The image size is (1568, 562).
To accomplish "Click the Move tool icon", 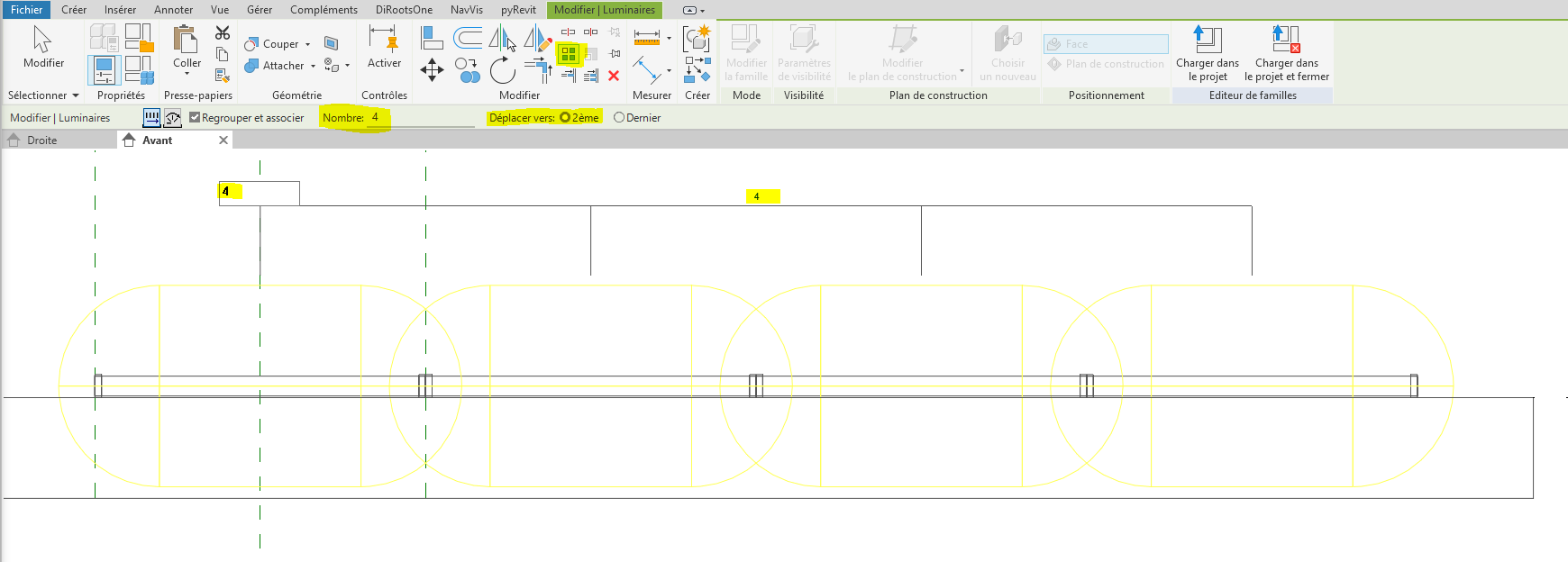I will pyautogui.click(x=432, y=70).
